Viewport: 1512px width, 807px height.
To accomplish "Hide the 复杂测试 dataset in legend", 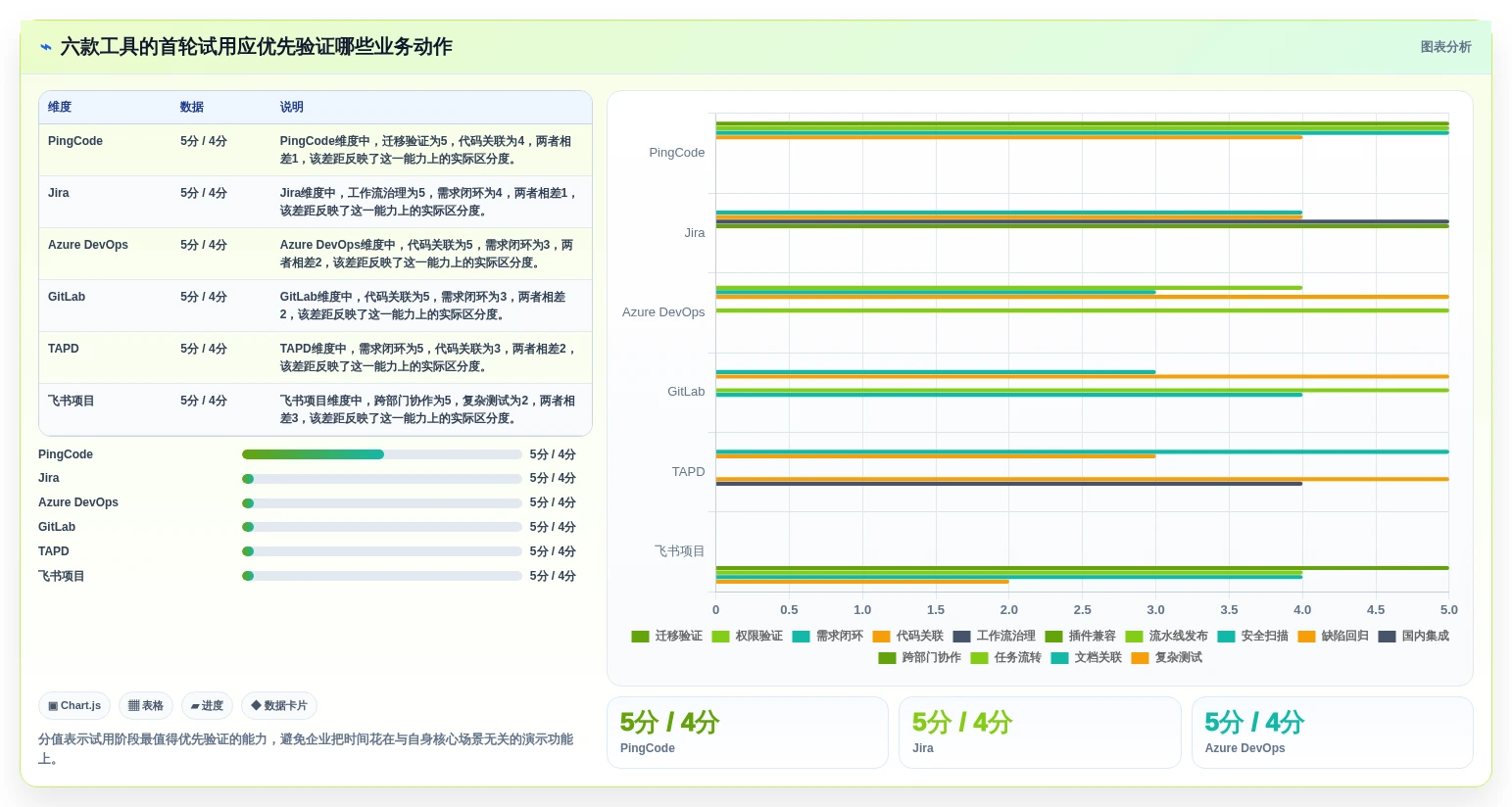I will coord(1167,657).
